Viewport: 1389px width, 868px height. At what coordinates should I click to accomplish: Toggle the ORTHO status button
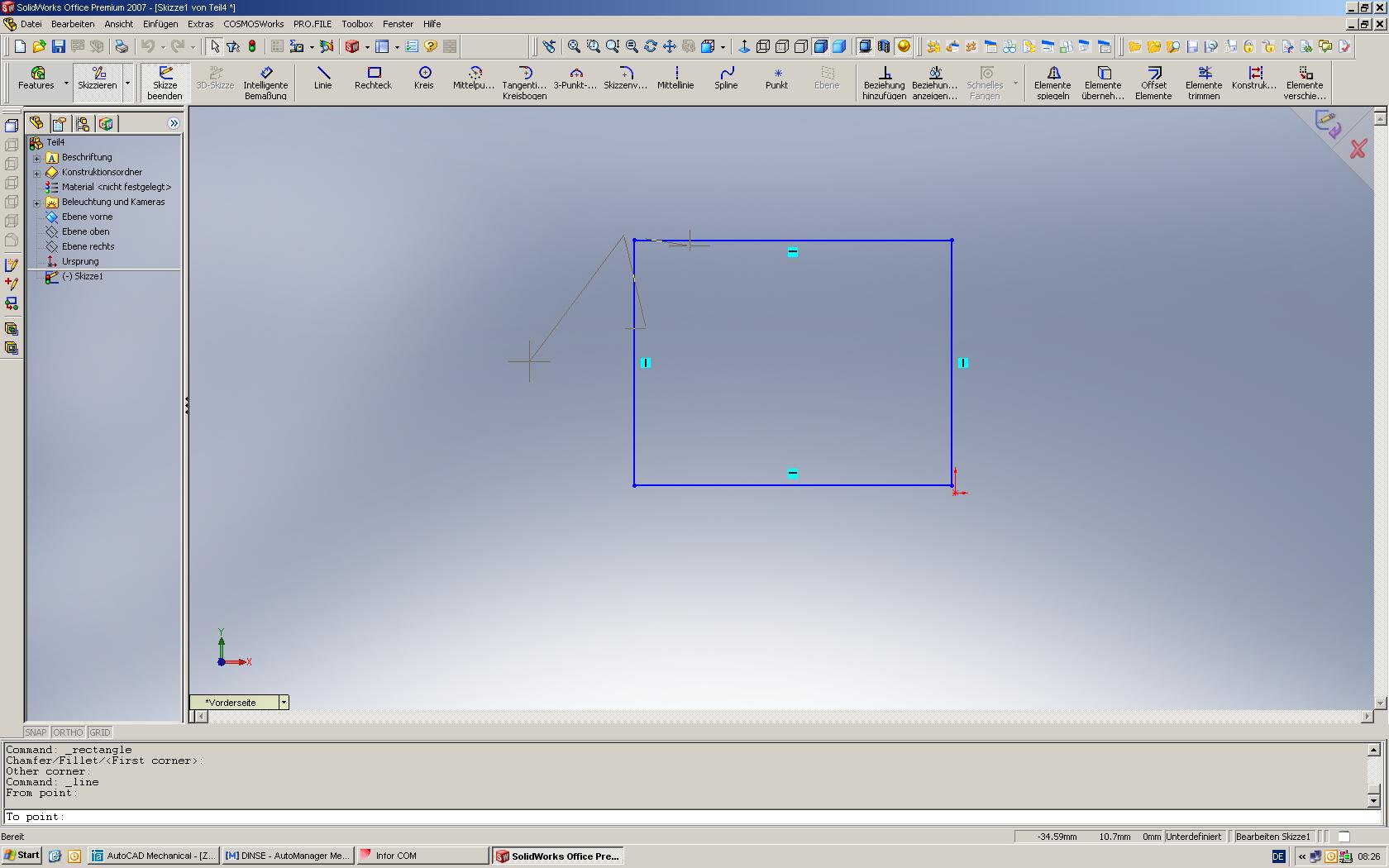pyautogui.click(x=68, y=732)
